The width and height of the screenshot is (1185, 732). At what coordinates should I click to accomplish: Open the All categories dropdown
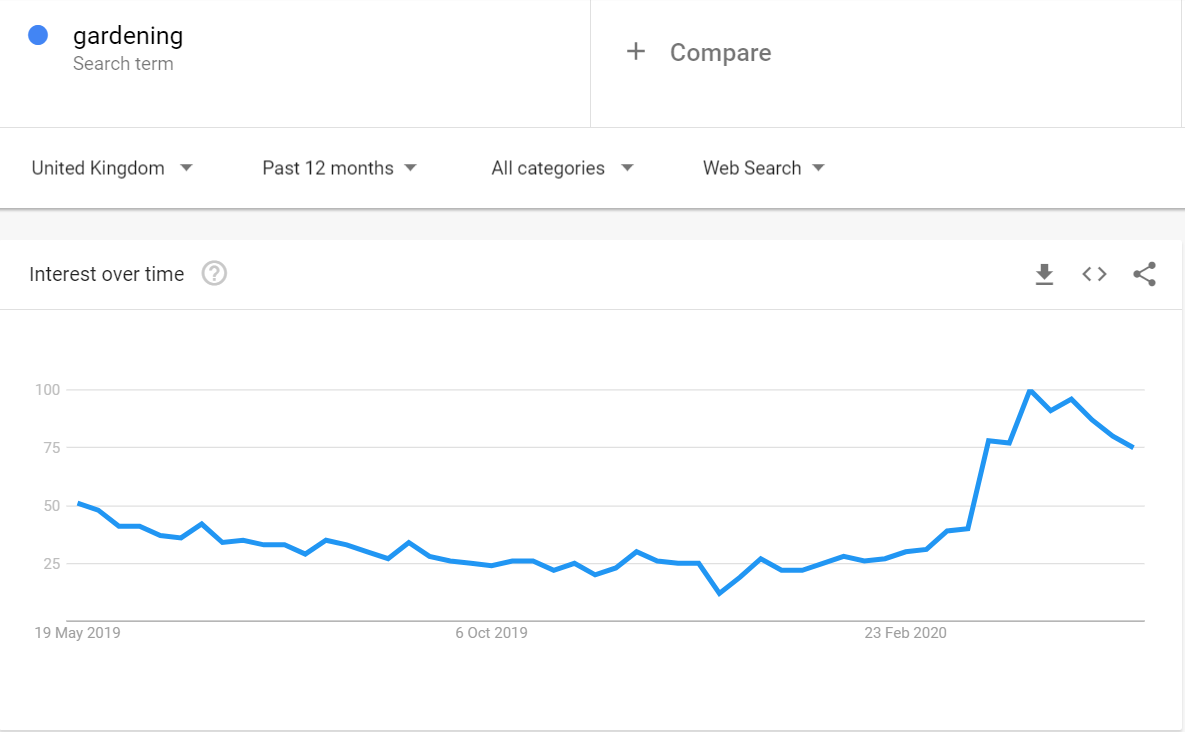coord(562,168)
